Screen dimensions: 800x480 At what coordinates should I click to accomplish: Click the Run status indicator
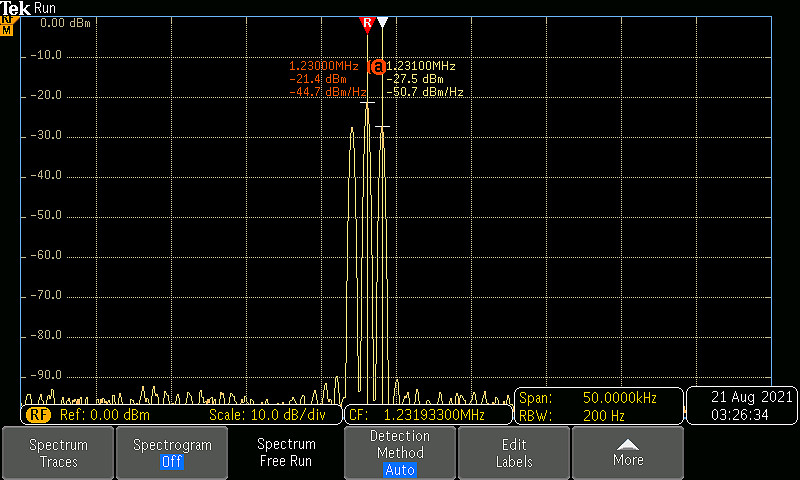44,8
